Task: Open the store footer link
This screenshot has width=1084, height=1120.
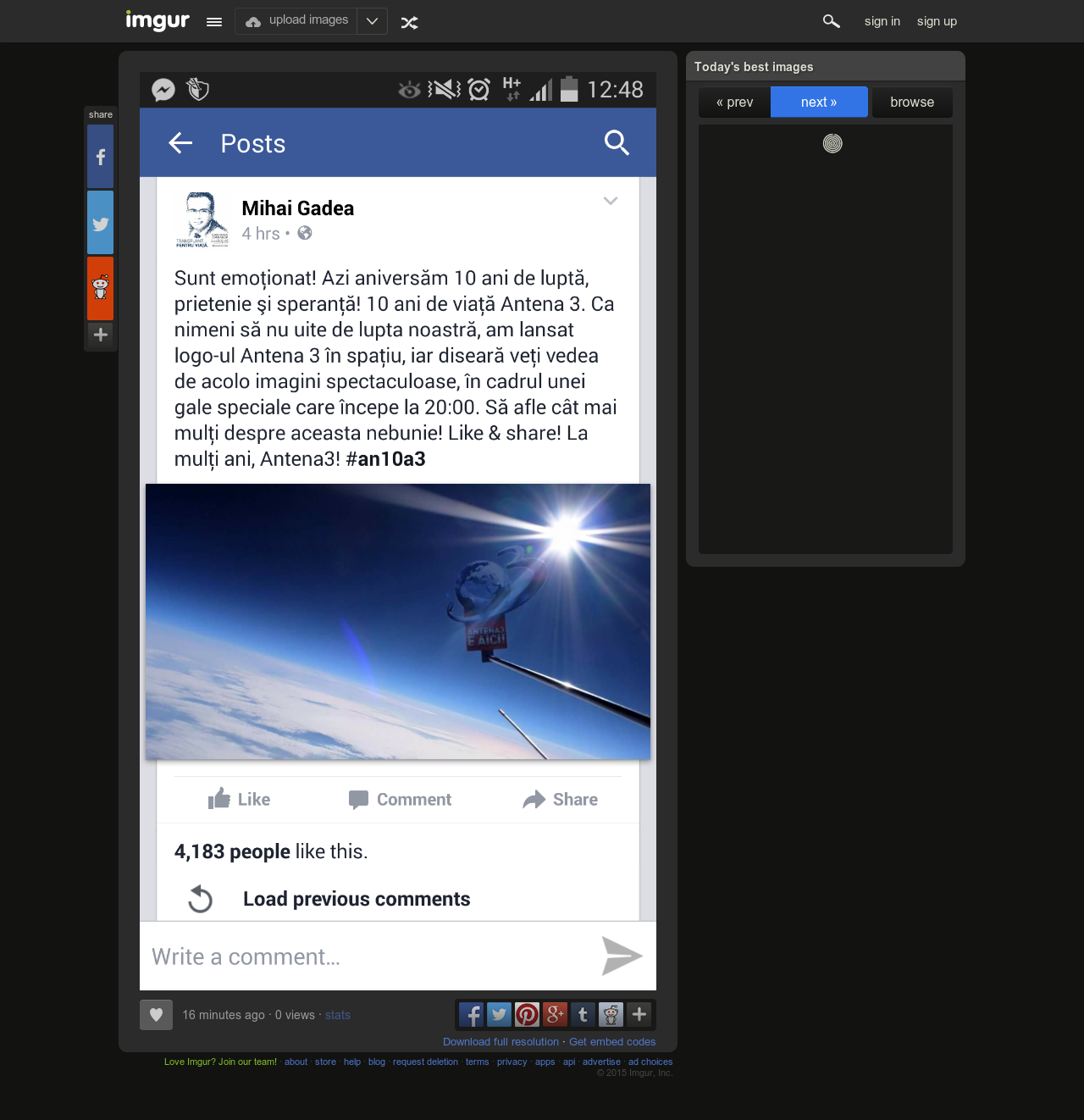Action: click(x=325, y=1062)
